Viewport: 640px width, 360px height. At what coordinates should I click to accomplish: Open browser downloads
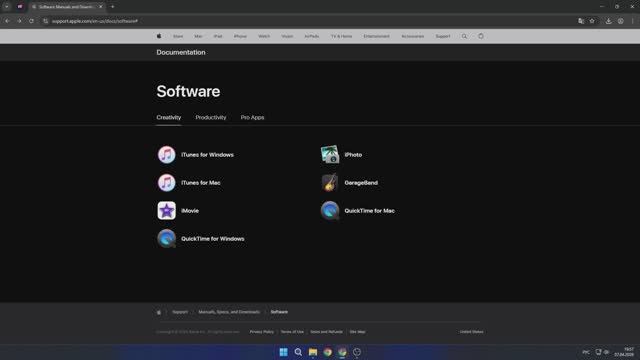coord(609,21)
